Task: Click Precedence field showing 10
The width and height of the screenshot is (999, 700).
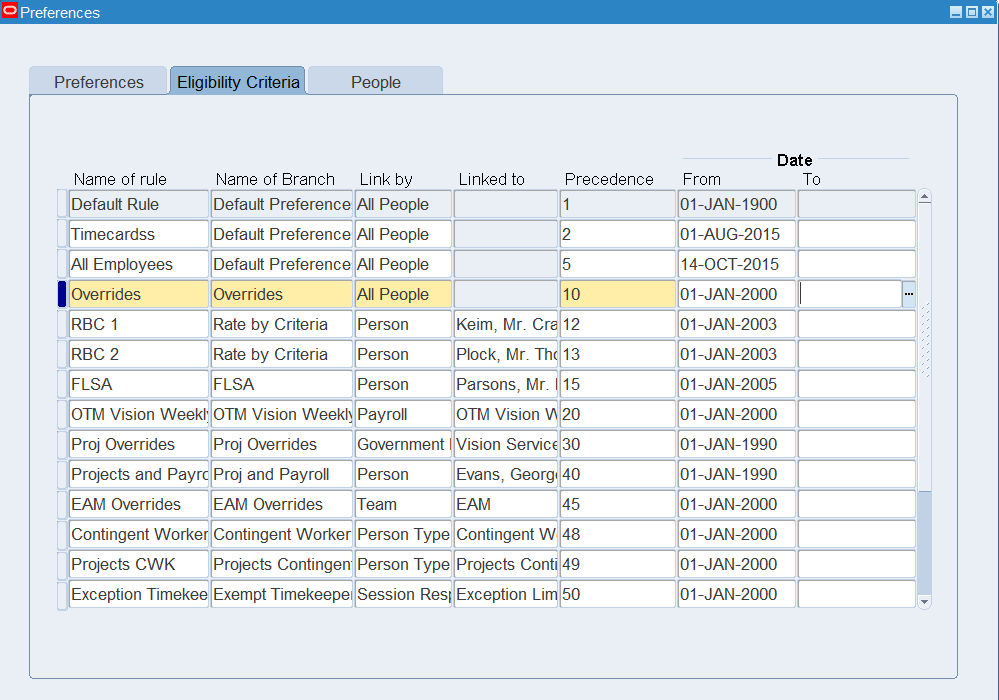Action: (x=617, y=294)
